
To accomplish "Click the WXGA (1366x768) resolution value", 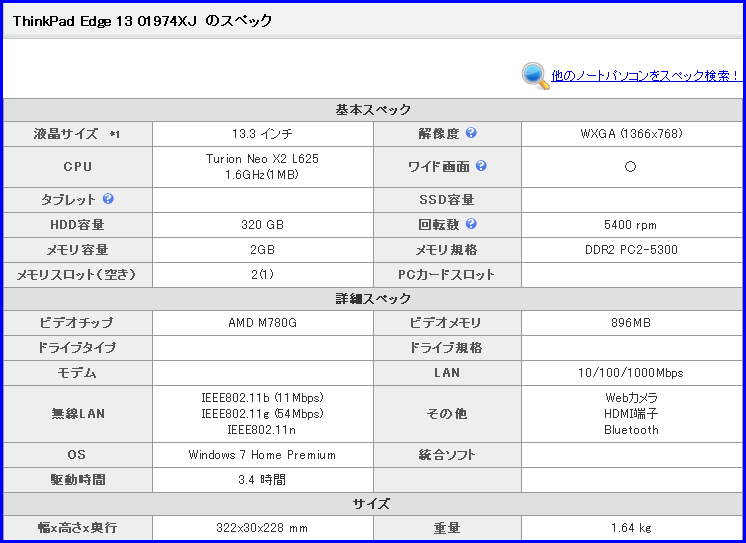I will coord(632,134).
